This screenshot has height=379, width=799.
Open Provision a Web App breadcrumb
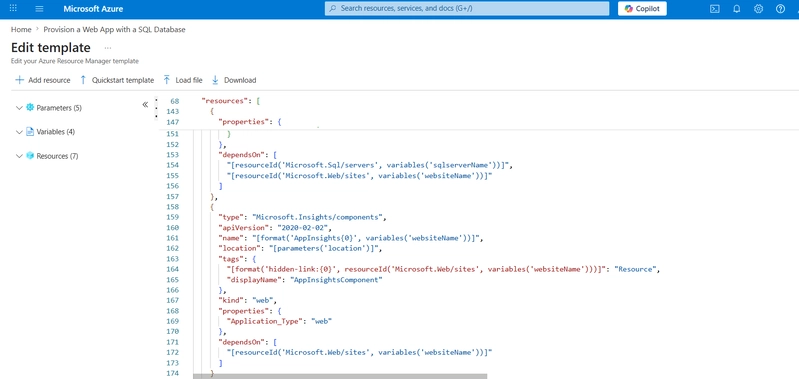tap(114, 30)
